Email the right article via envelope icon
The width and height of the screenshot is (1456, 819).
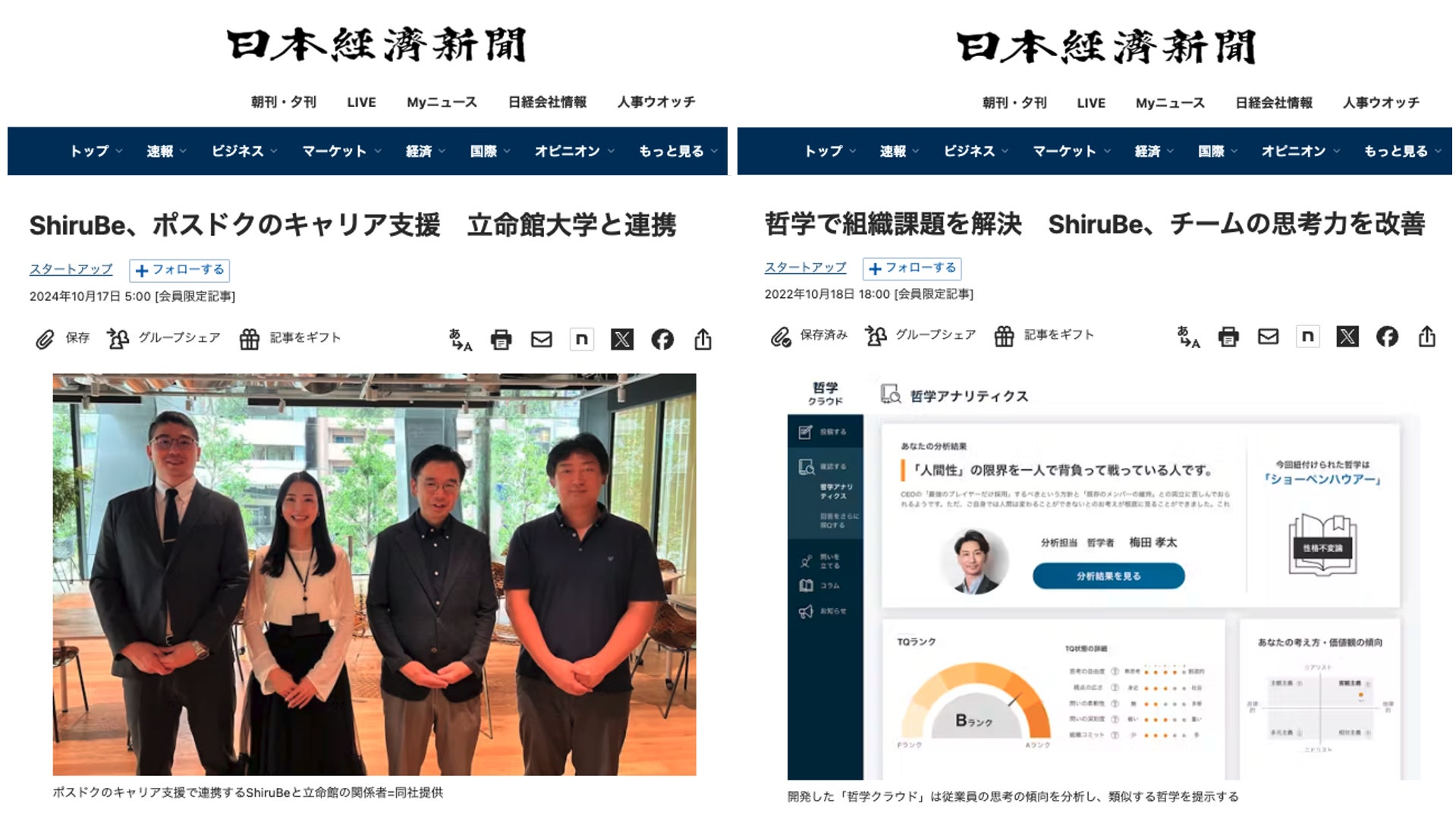(x=1268, y=337)
